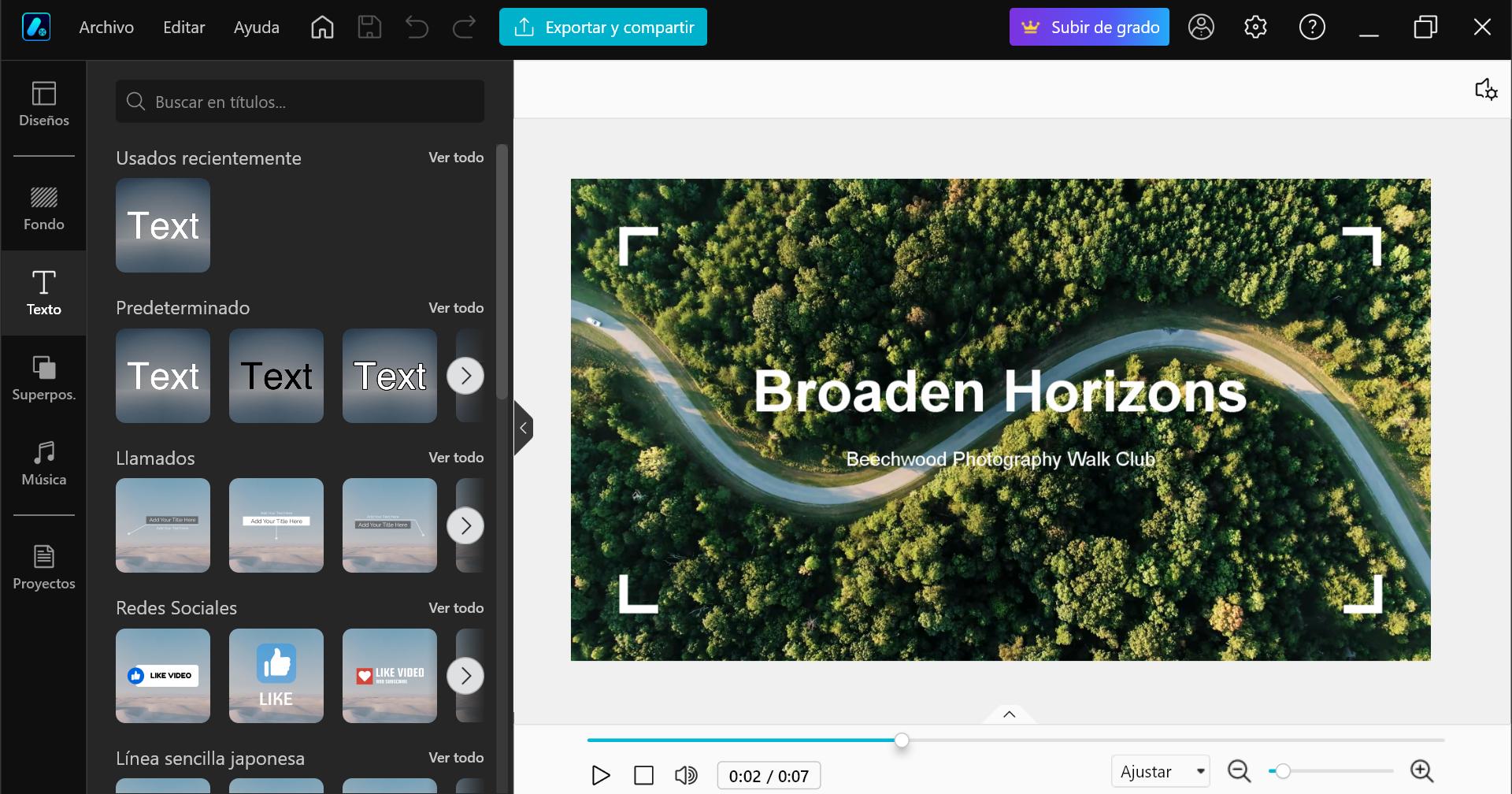The image size is (1512, 794).
Task: Collapse the left titles panel
Action: tap(523, 428)
